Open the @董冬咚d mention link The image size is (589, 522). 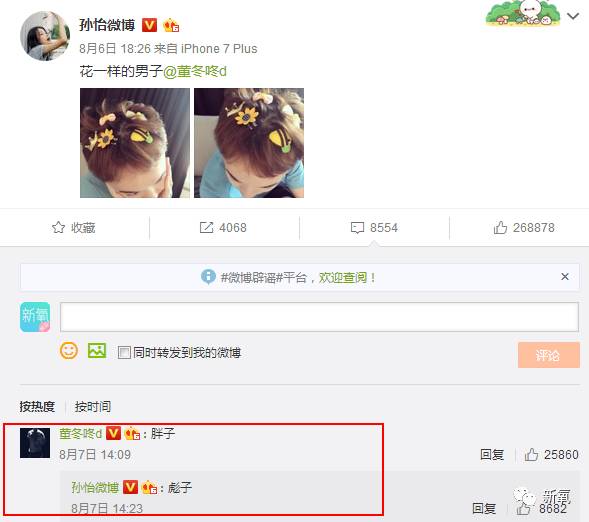coord(195,71)
